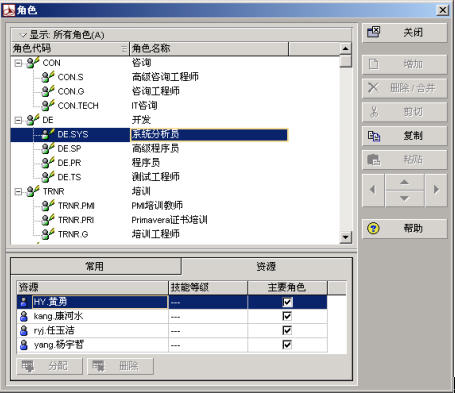
Task: Click the resource icon for yang.杨宇哲
Action: pos(24,345)
